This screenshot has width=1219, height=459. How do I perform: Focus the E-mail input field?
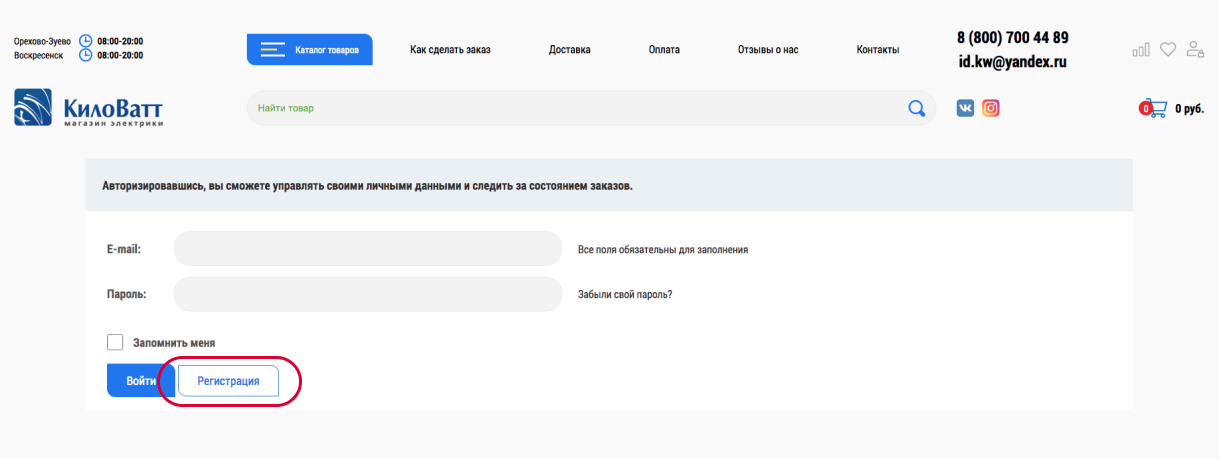[x=368, y=249]
